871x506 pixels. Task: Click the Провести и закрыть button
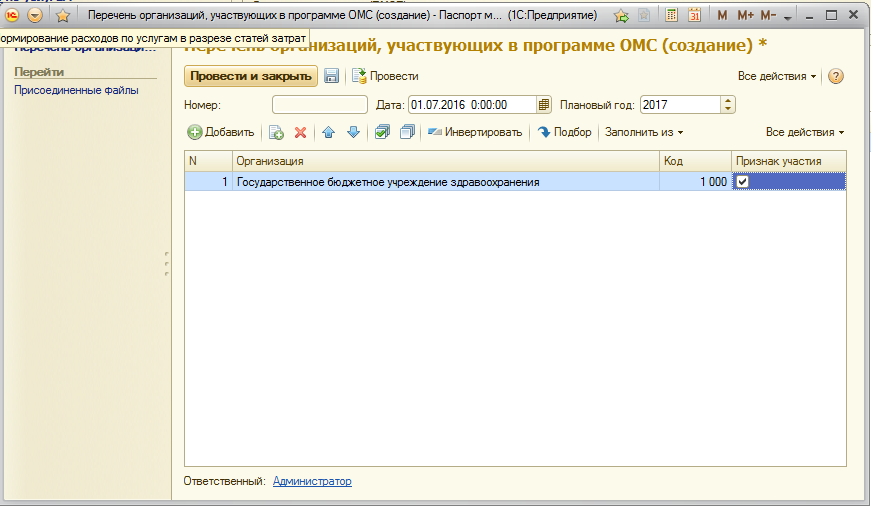coord(250,76)
